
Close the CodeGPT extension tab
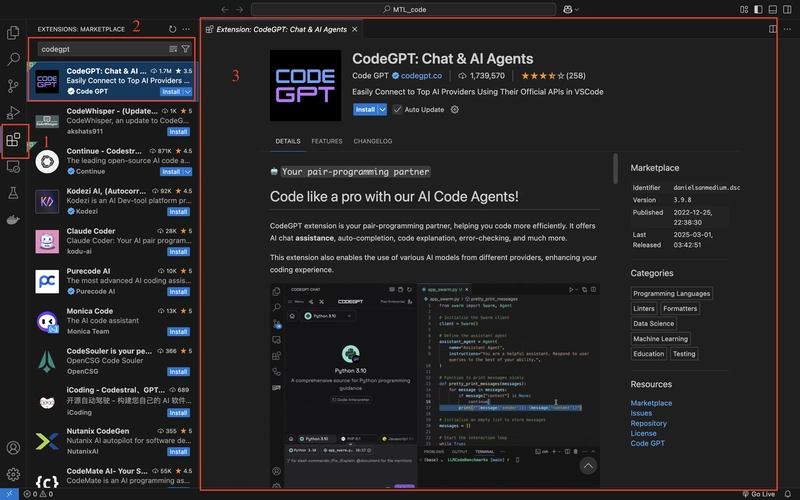355,29
